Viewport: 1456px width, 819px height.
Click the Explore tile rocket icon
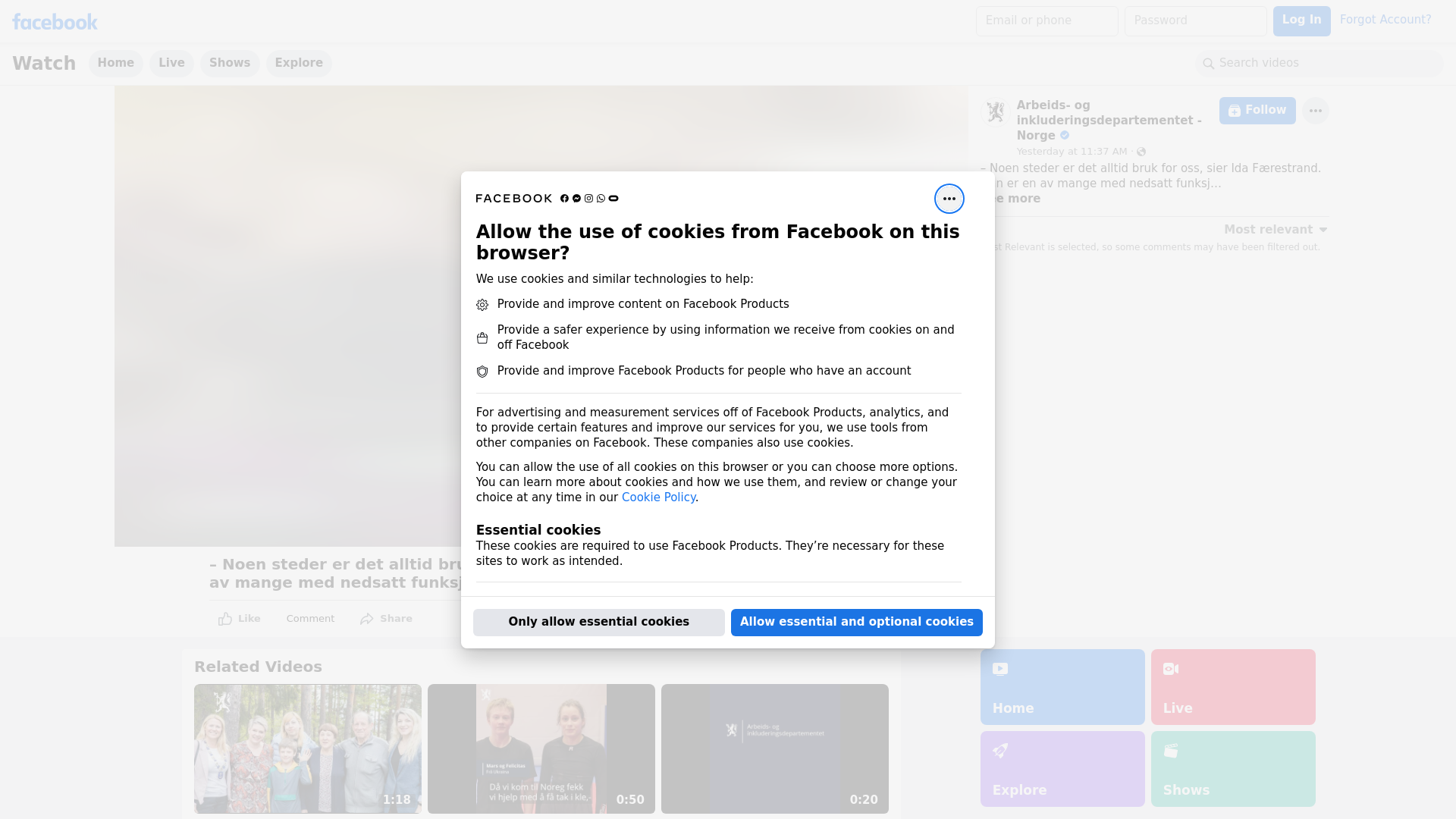point(1000,751)
